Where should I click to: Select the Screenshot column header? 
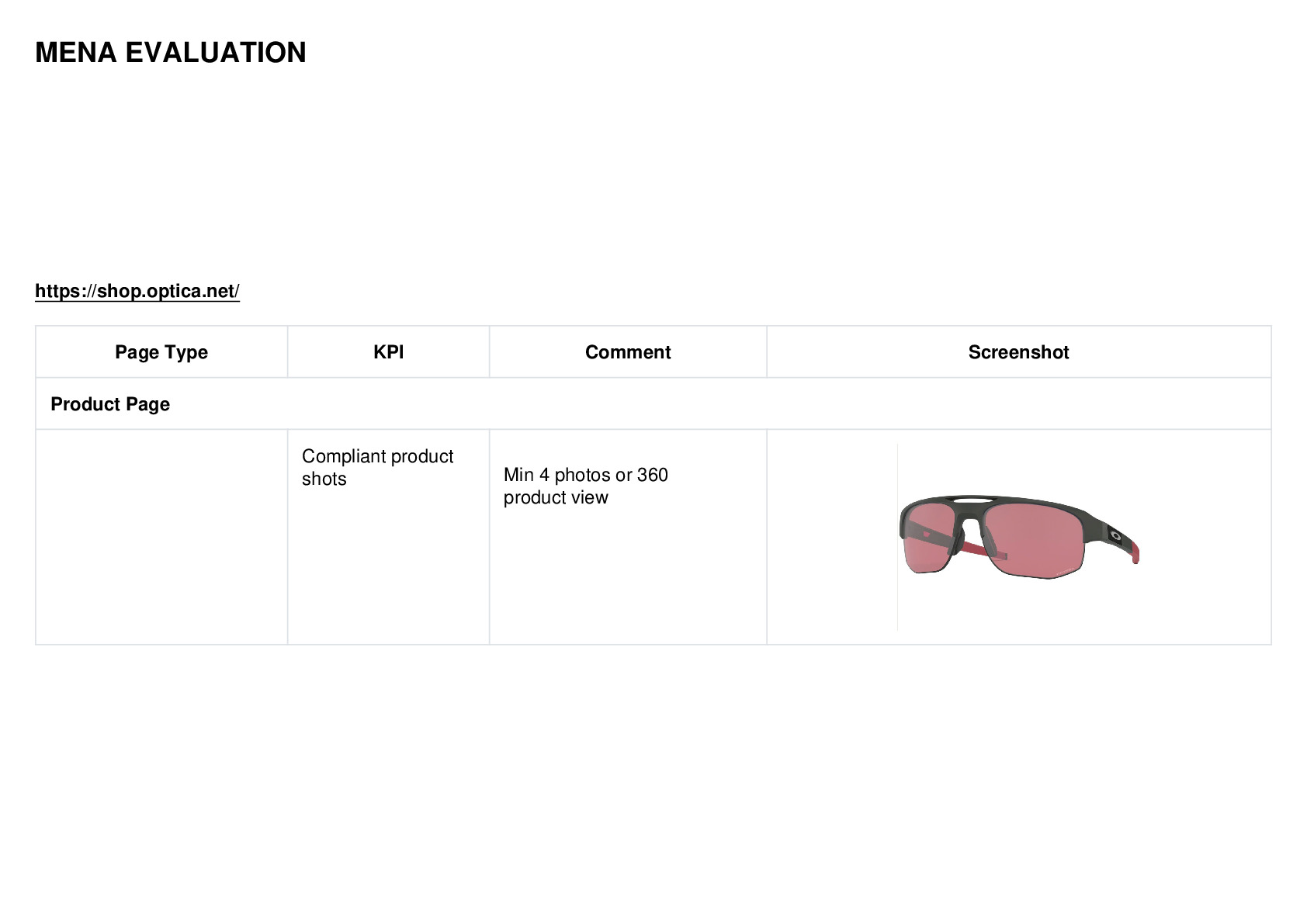point(1018,352)
